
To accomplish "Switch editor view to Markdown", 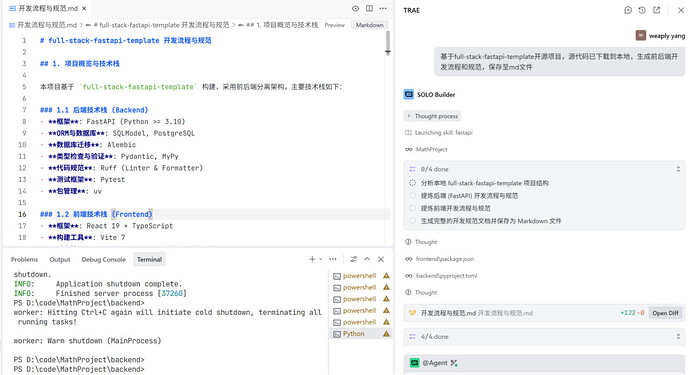I will (x=370, y=25).
